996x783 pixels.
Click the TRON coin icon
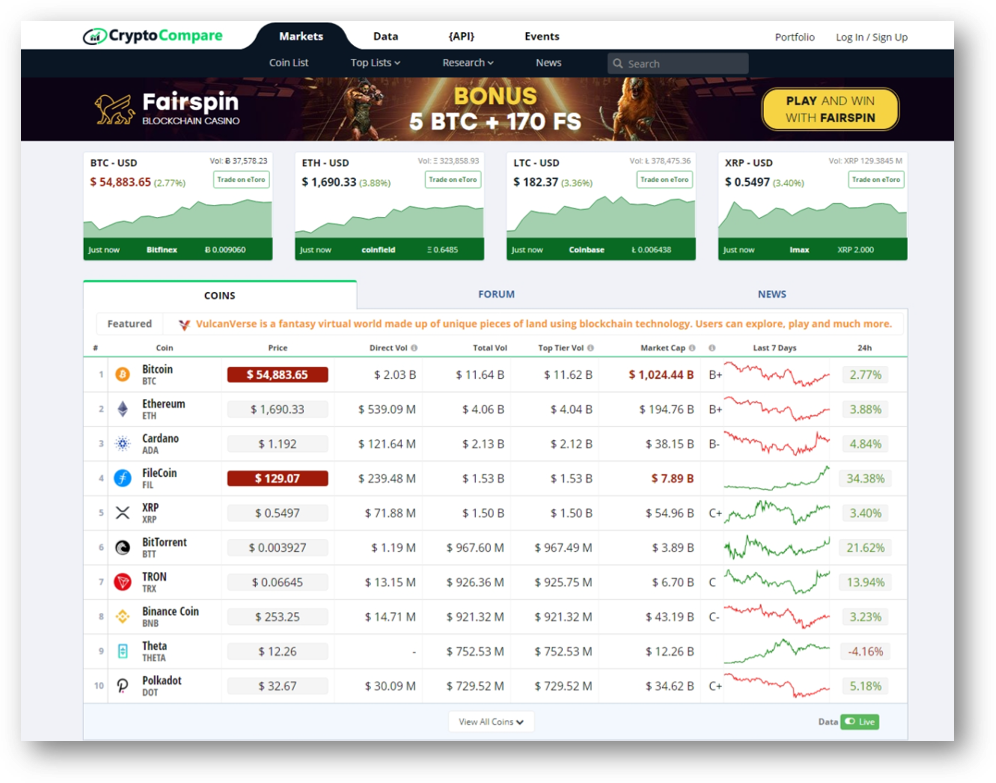pyautogui.click(x=123, y=582)
